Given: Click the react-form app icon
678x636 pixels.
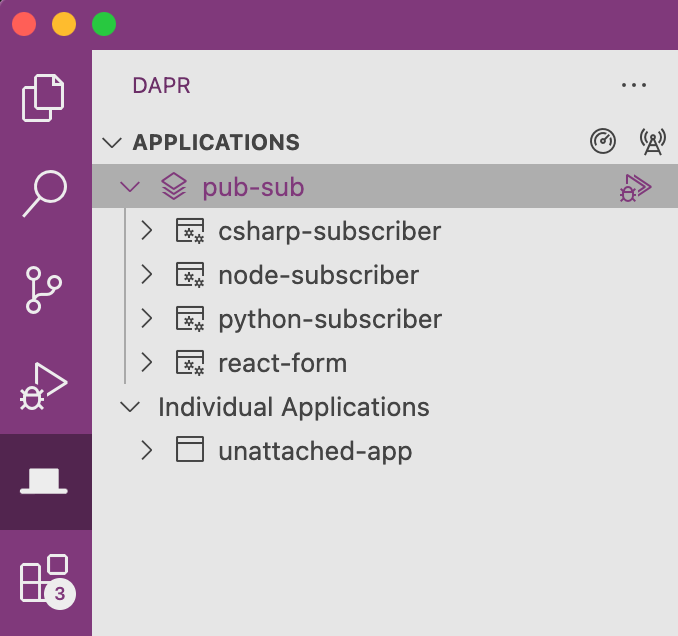Looking at the screenshot, I should pos(190,363).
